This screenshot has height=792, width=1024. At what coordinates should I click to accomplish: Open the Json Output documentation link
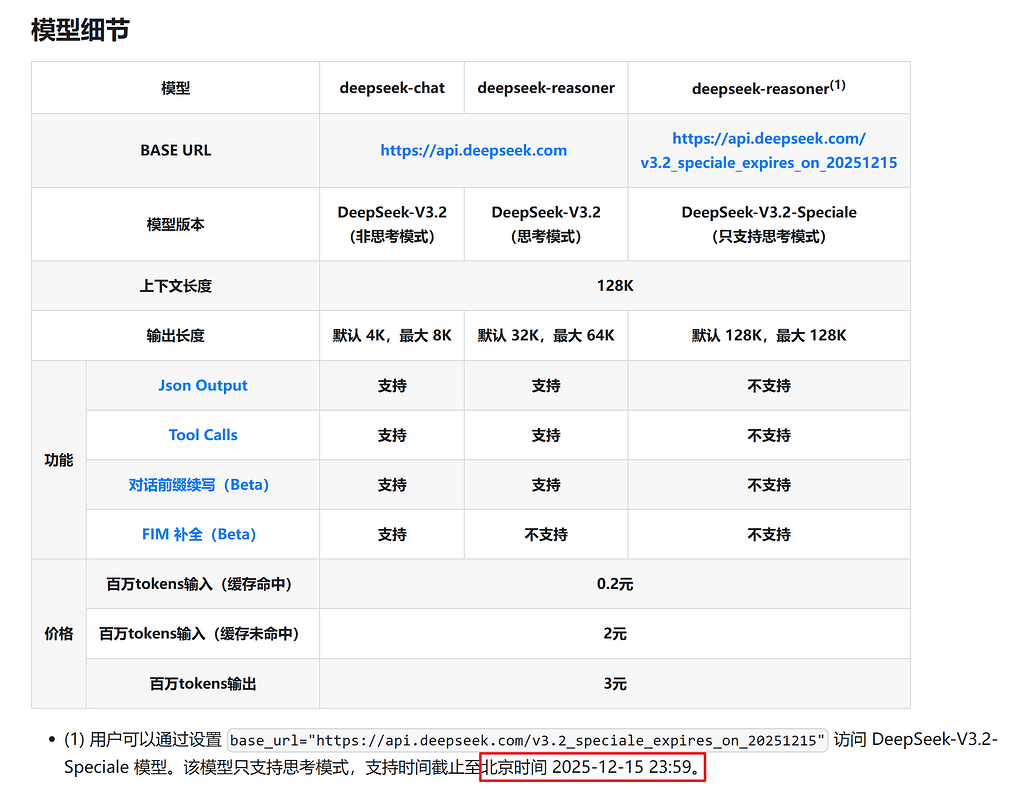[202, 385]
